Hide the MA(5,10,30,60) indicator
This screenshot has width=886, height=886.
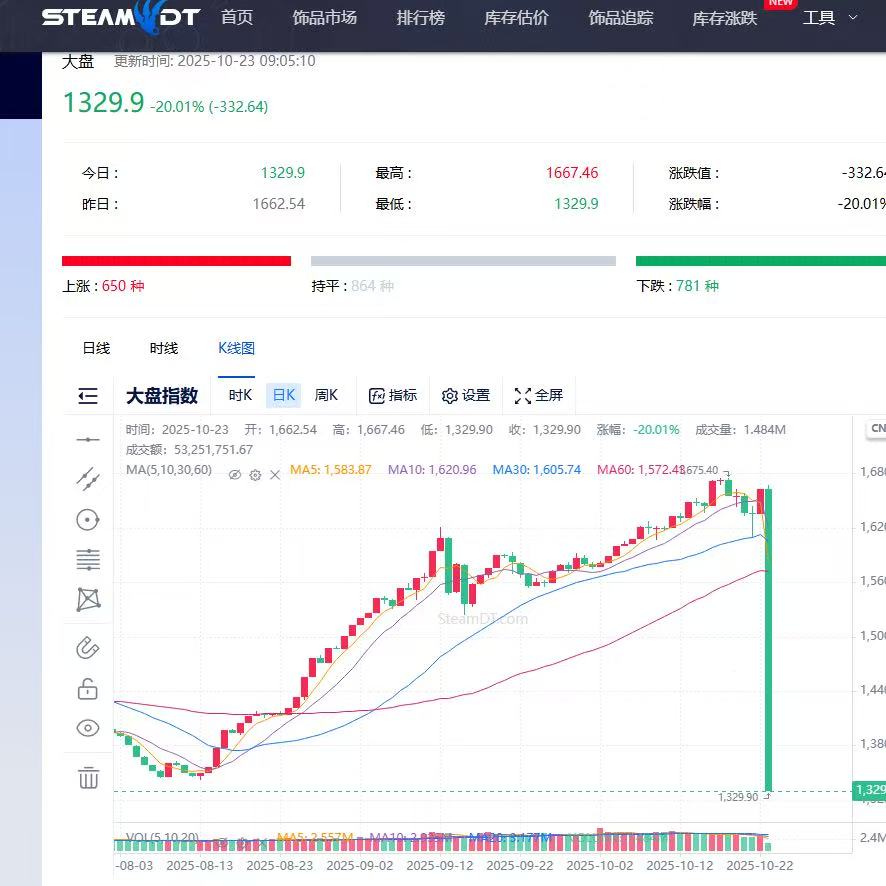[x=235, y=475]
